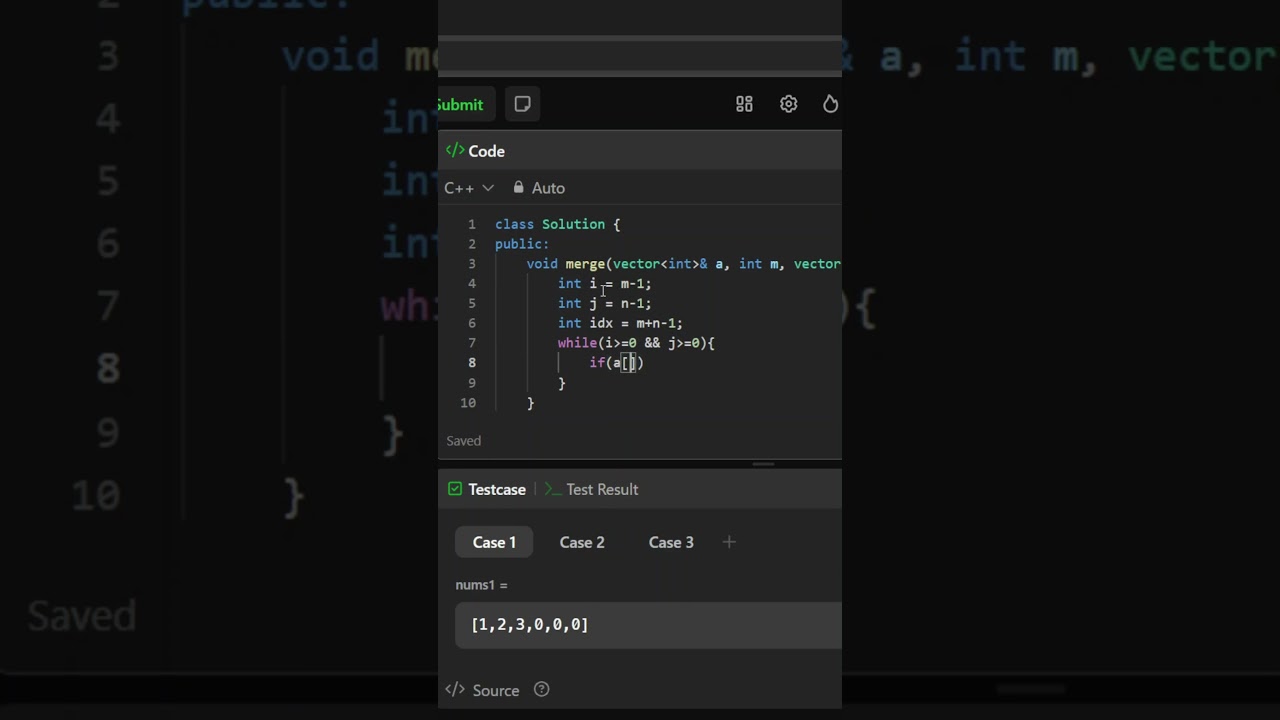Click the code brackets icon next to Code
This screenshot has height=720, width=1280.
pos(455,151)
